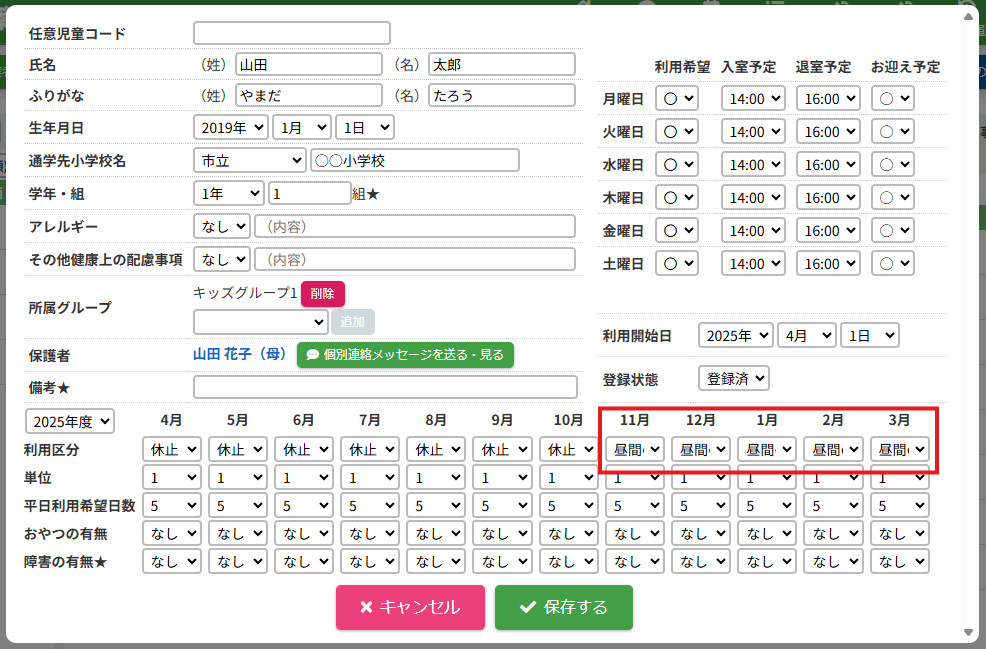Click the 任意児童コード input field
986x649 pixels.
click(x=291, y=34)
